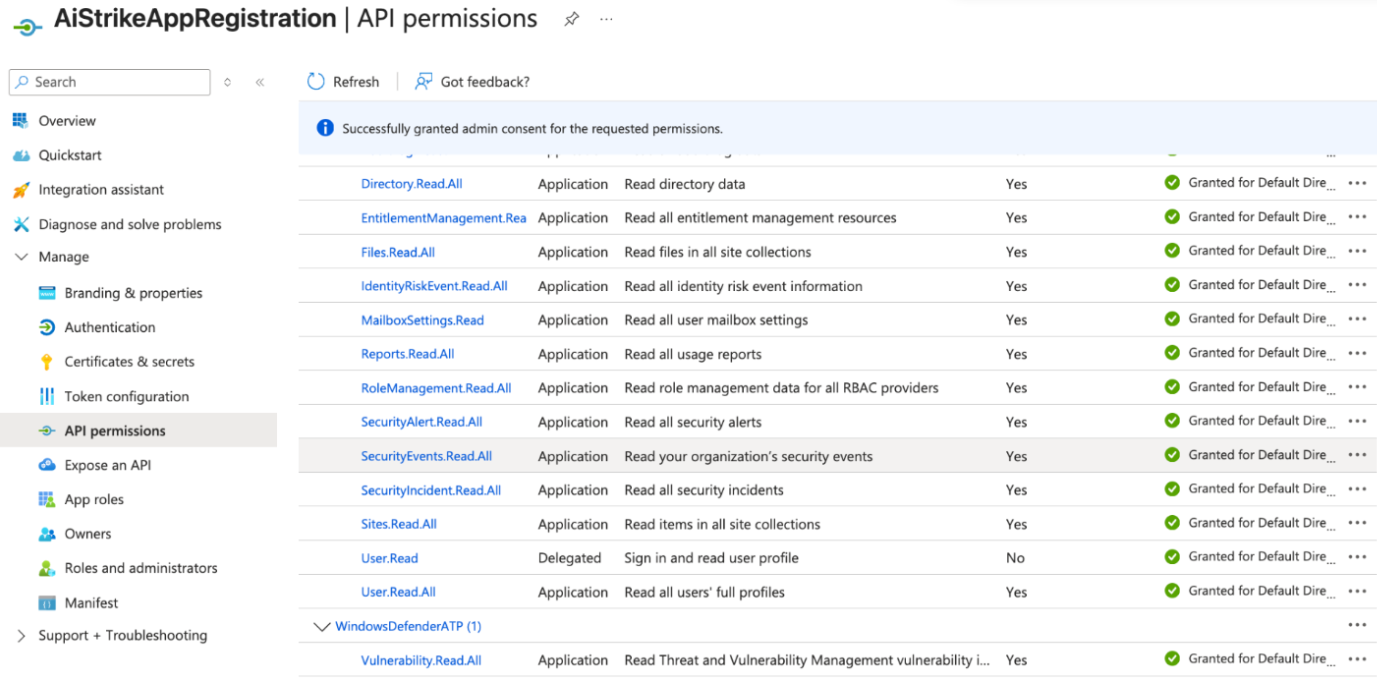Click "Read all usage reports" description text
This screenshot has height=679, width=1377.
(x=693, y=354)
